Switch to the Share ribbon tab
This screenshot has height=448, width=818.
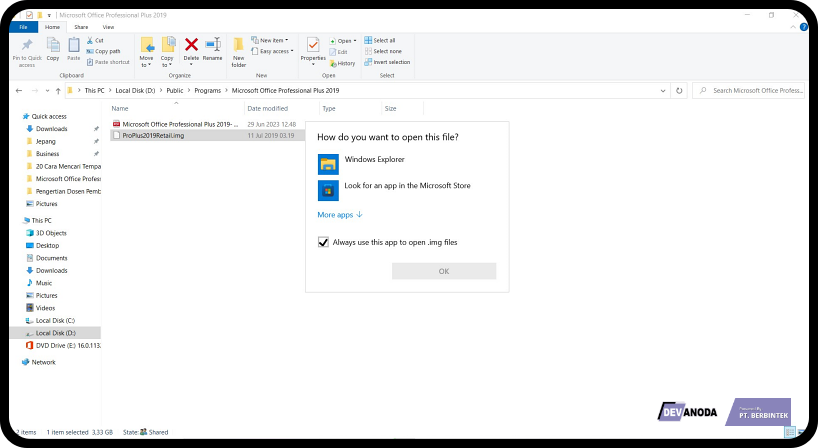[x=81, y=27]
